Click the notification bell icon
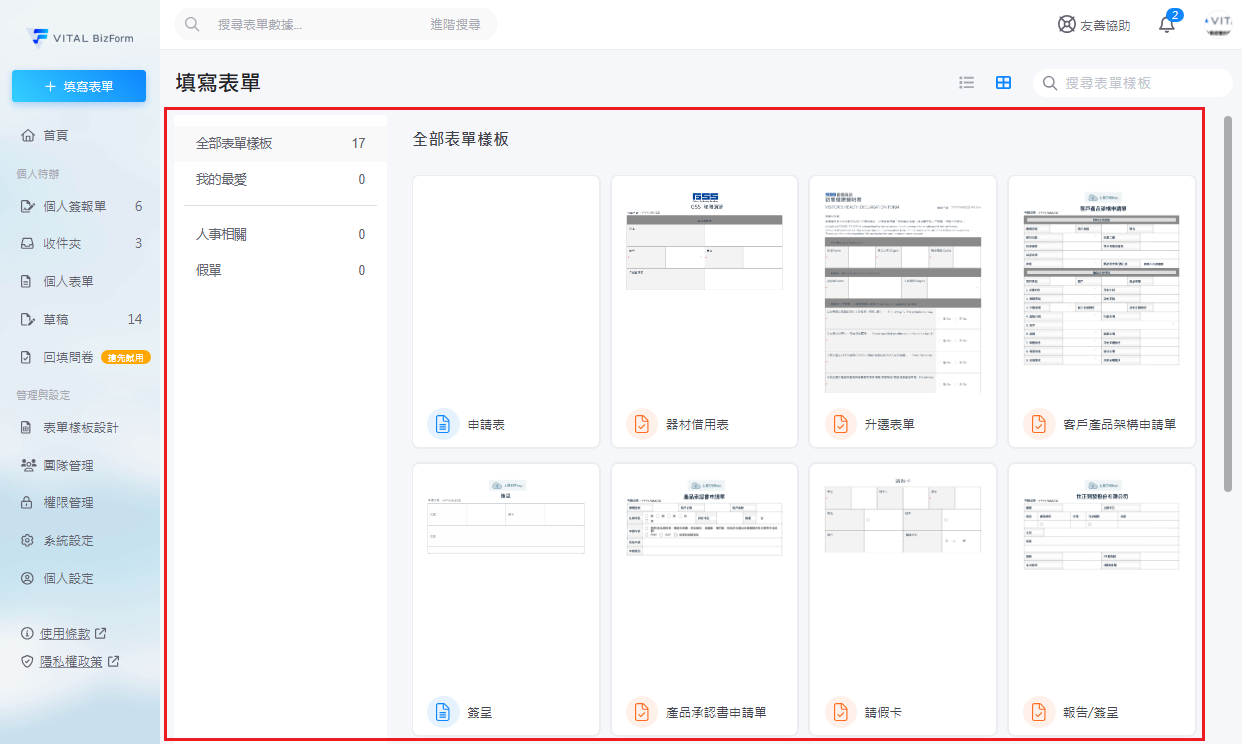The height and width of the screenshot is (744, 1242). 1166,25
